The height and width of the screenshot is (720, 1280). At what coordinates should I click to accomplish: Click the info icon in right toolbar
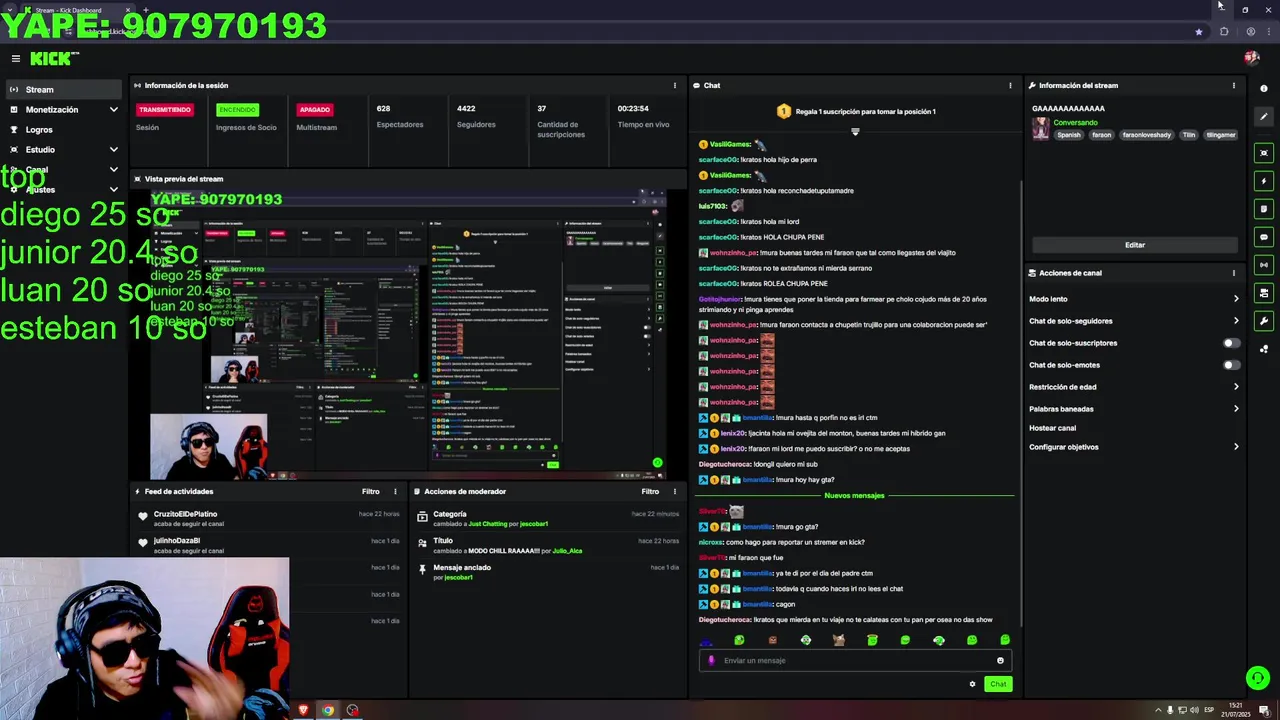(1264, 89)
